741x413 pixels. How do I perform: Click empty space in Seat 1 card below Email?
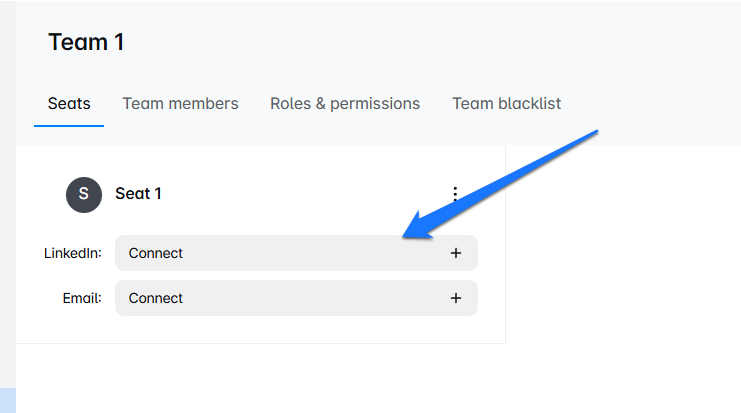(260, 330)
